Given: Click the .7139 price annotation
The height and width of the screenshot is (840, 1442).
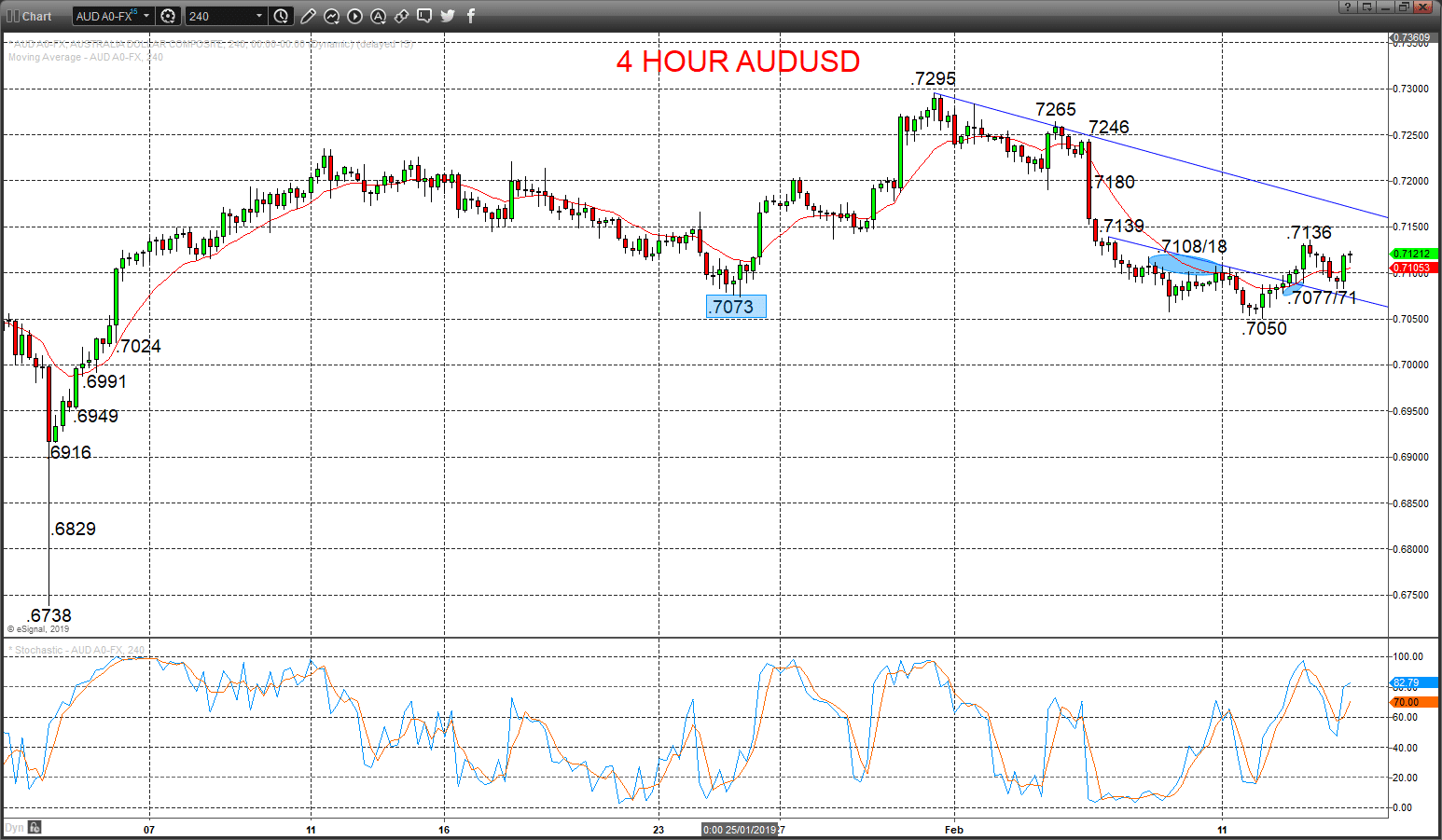Looking at the screenshot, I should point(1122,226).
